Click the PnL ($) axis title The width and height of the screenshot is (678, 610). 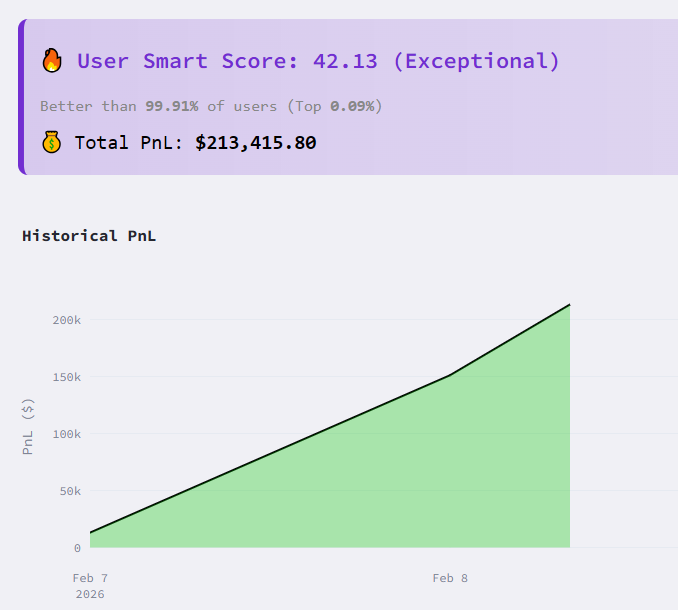tap(28, 426)
